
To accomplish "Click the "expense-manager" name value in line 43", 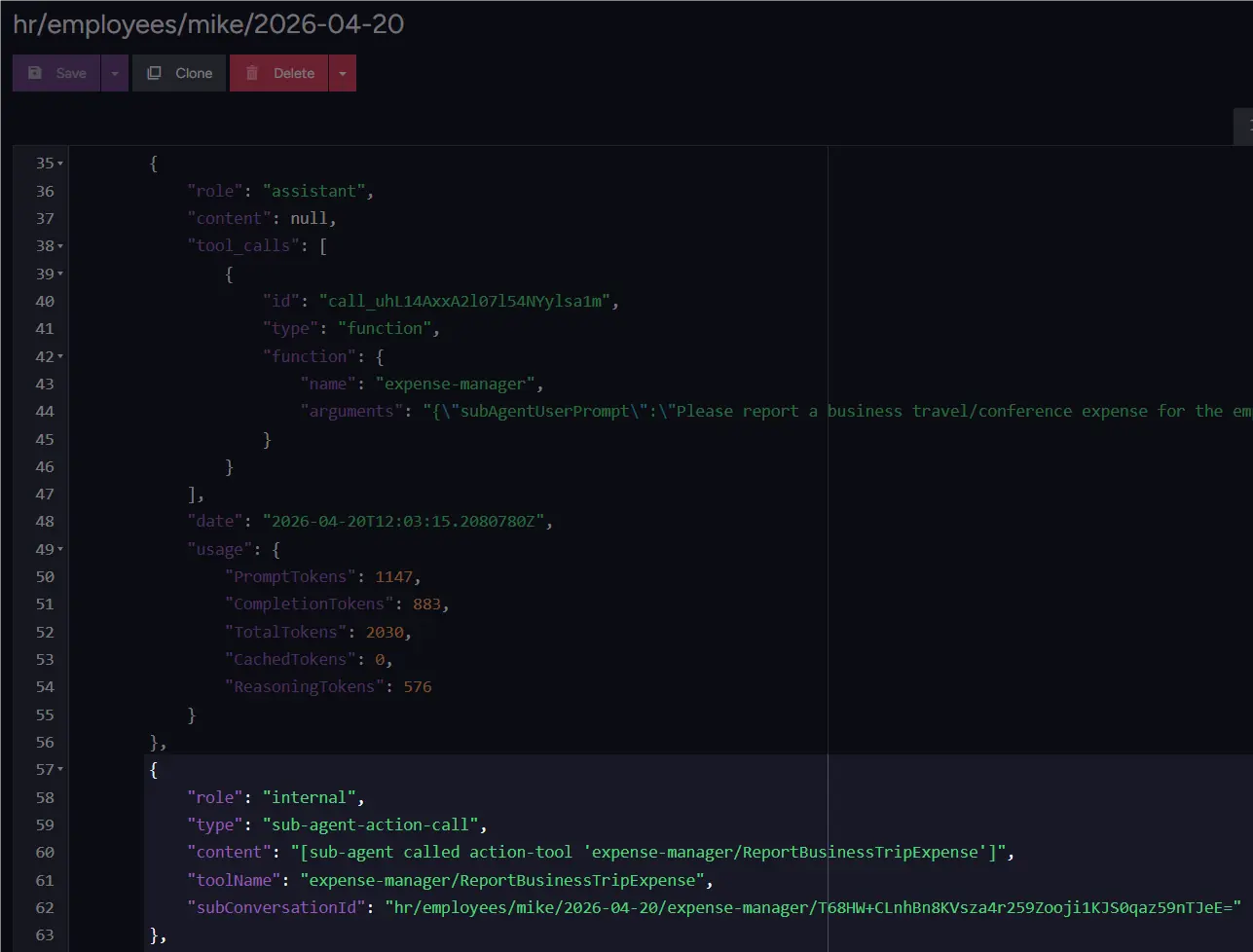I will click(455, 384).
